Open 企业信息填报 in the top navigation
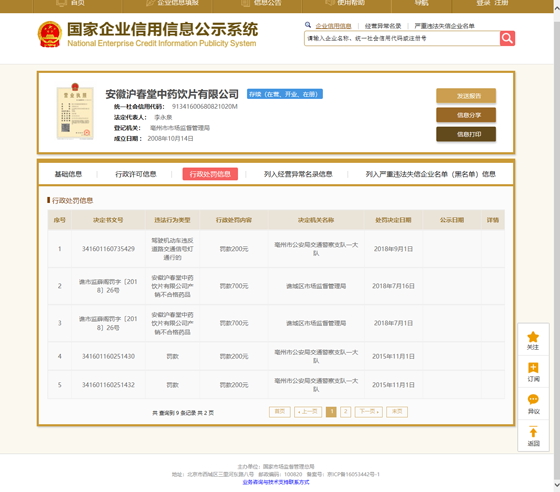The image size is (560, 492). [x=173, y=3]
